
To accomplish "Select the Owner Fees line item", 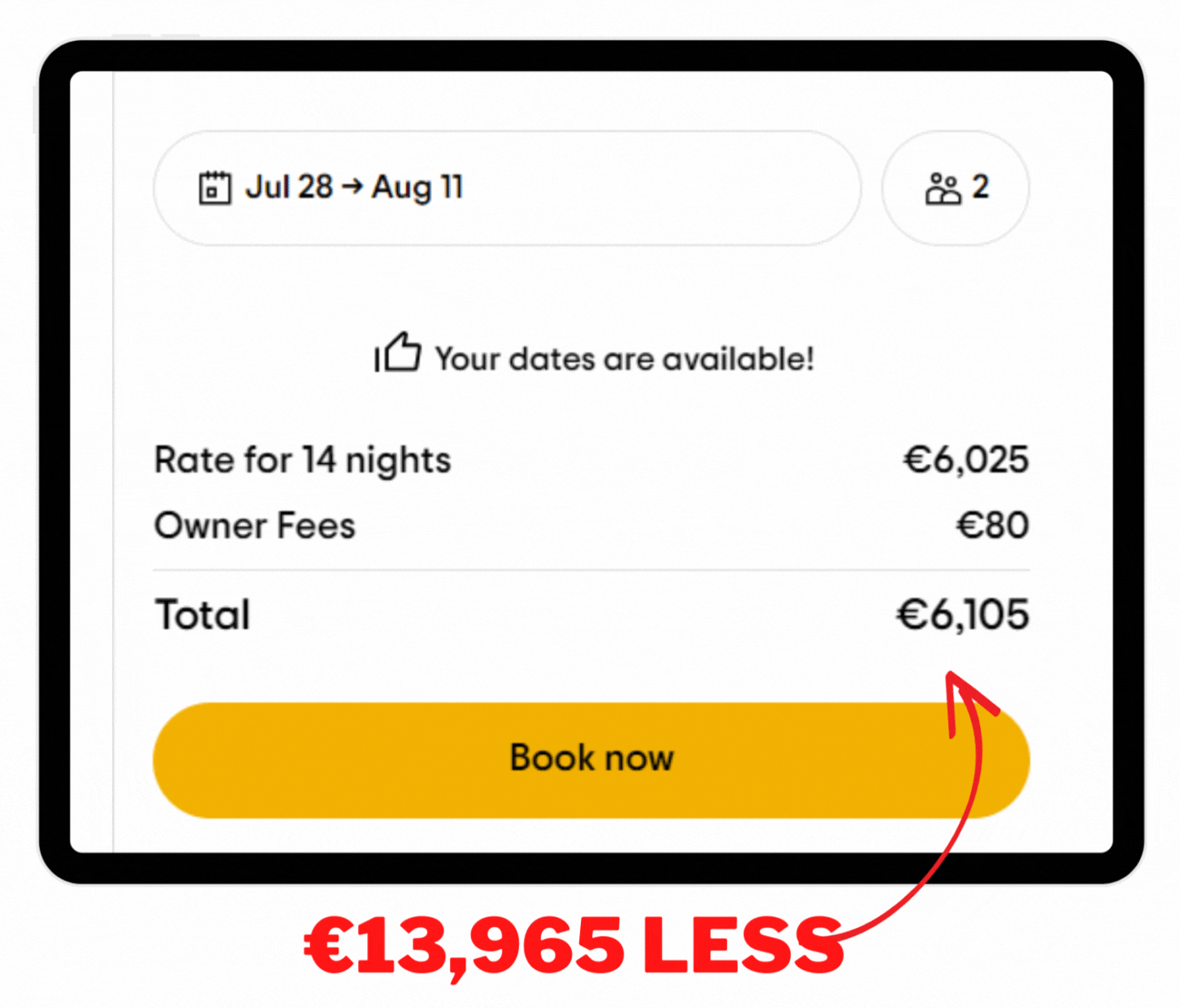I will click(x=254, y=525).
